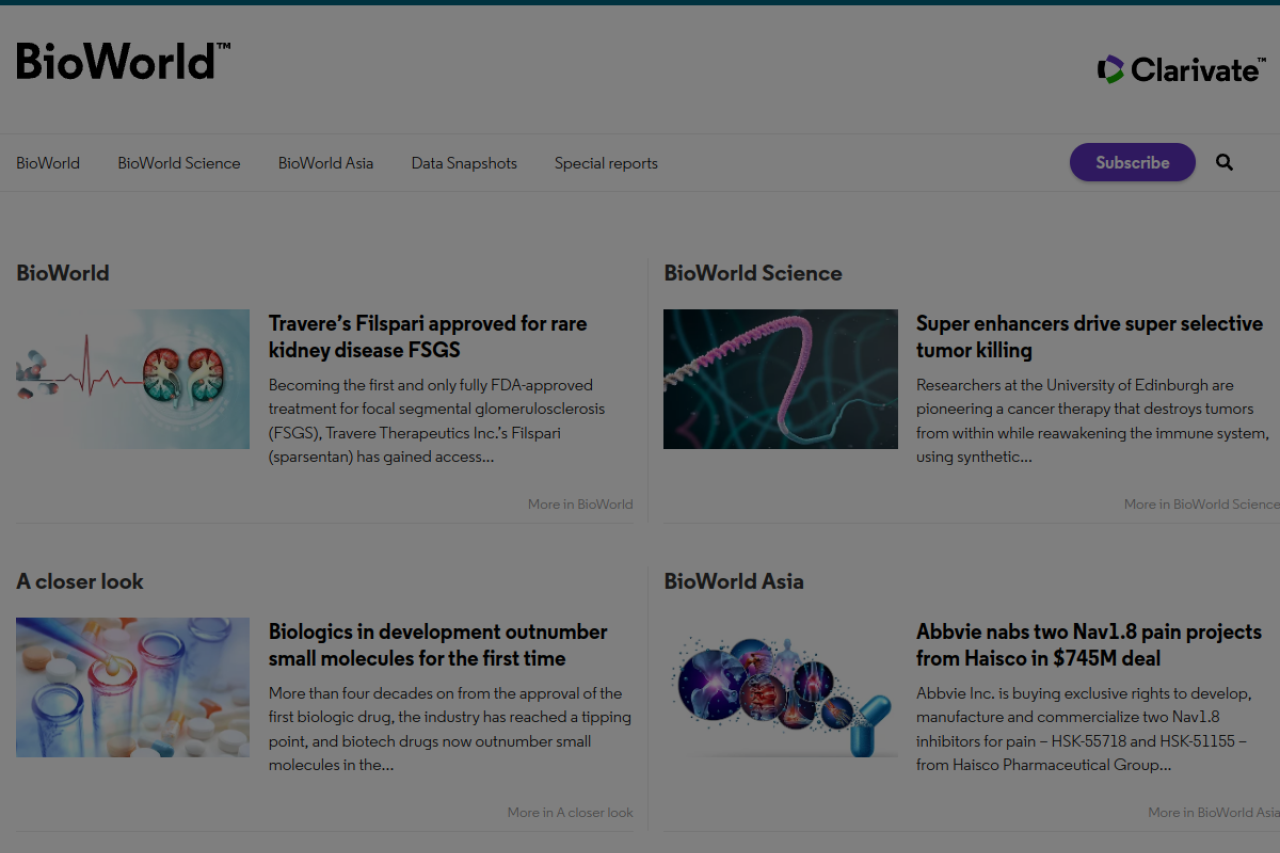Open the BioWorld Science section heading
Viewport: 1280px width, 853px height.
pyautogui.click(x=753, y=273)
